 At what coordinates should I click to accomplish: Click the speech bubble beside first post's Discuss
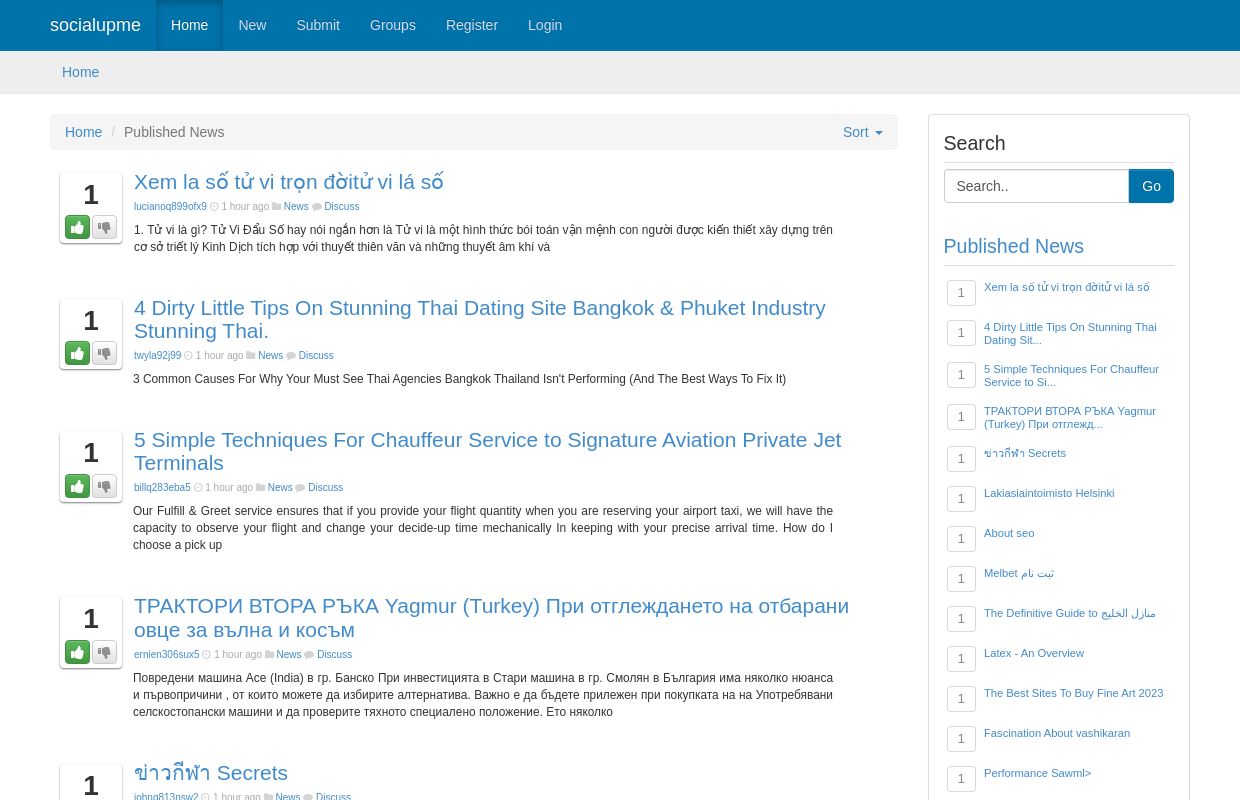coord(318,206)
